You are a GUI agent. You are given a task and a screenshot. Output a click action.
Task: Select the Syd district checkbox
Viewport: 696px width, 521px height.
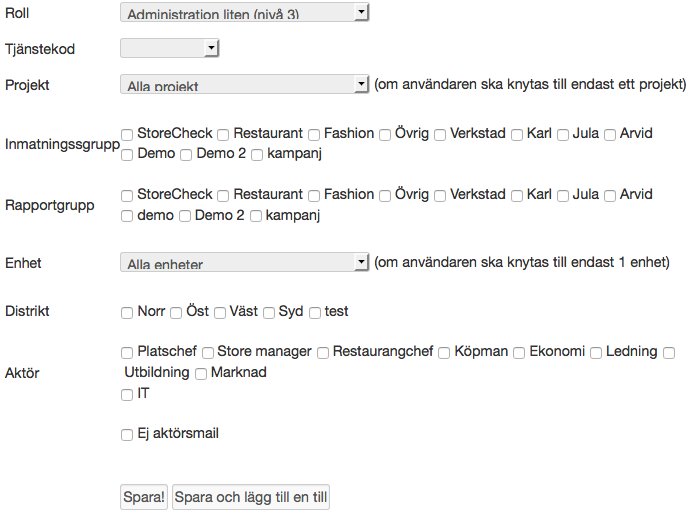269,313
